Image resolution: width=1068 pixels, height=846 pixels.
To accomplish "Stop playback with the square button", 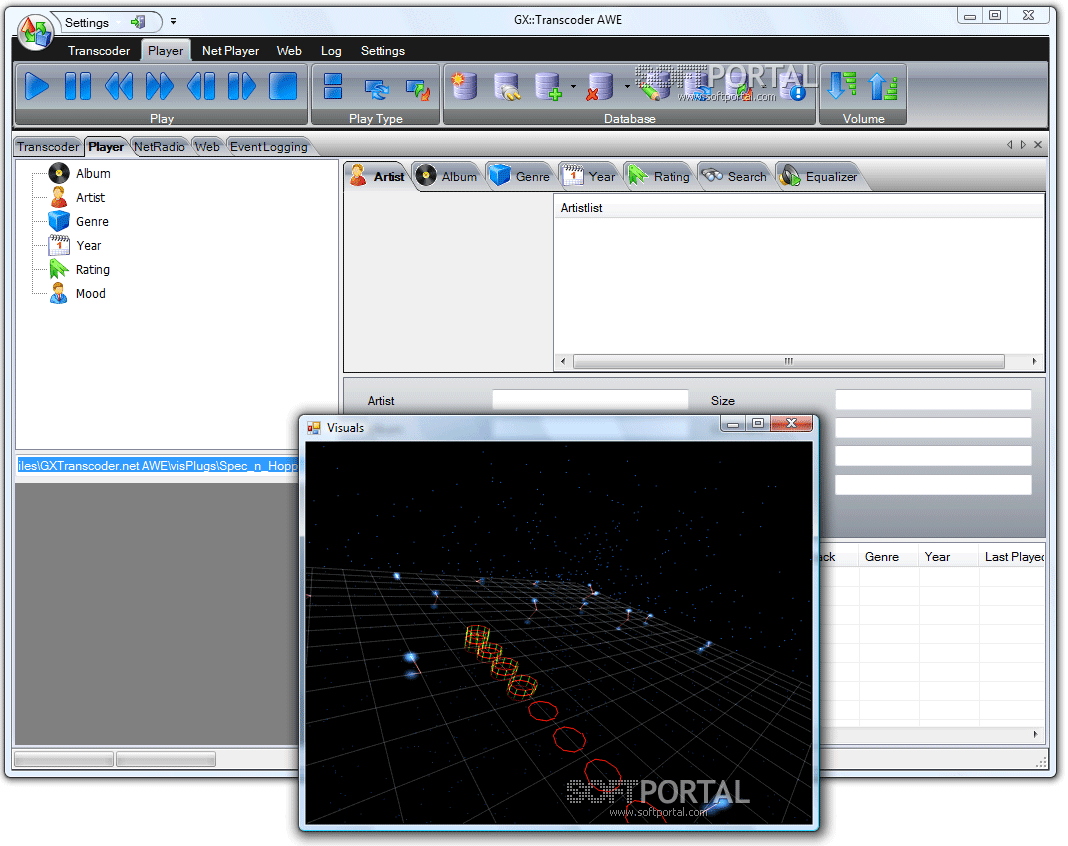I will [283, 87].
